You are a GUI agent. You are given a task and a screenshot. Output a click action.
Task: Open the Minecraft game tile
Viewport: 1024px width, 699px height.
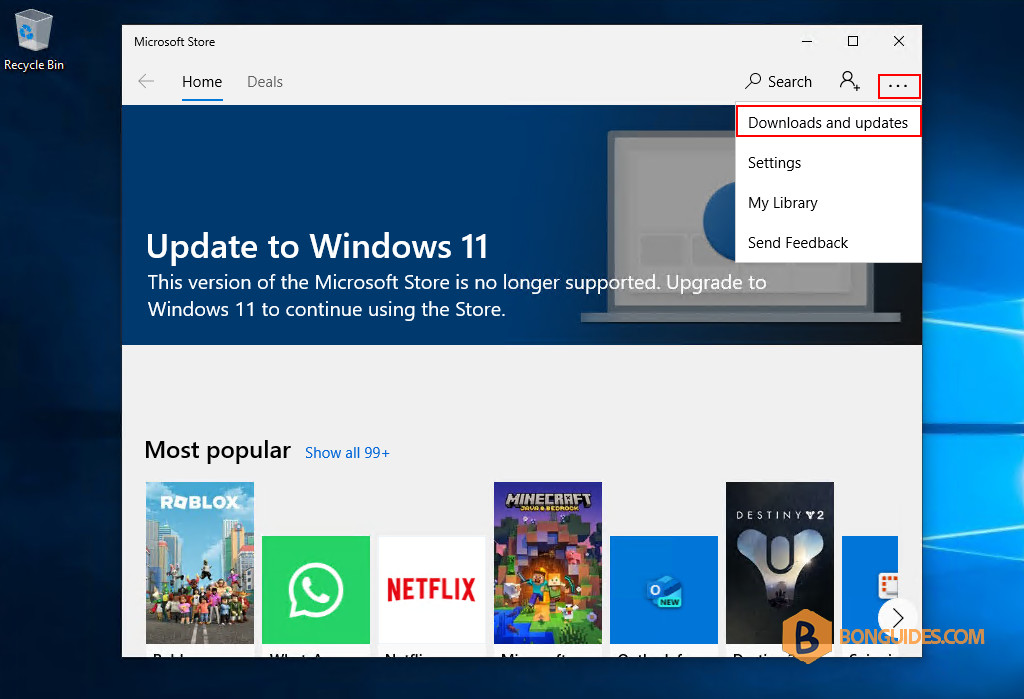tap(548, 563)
